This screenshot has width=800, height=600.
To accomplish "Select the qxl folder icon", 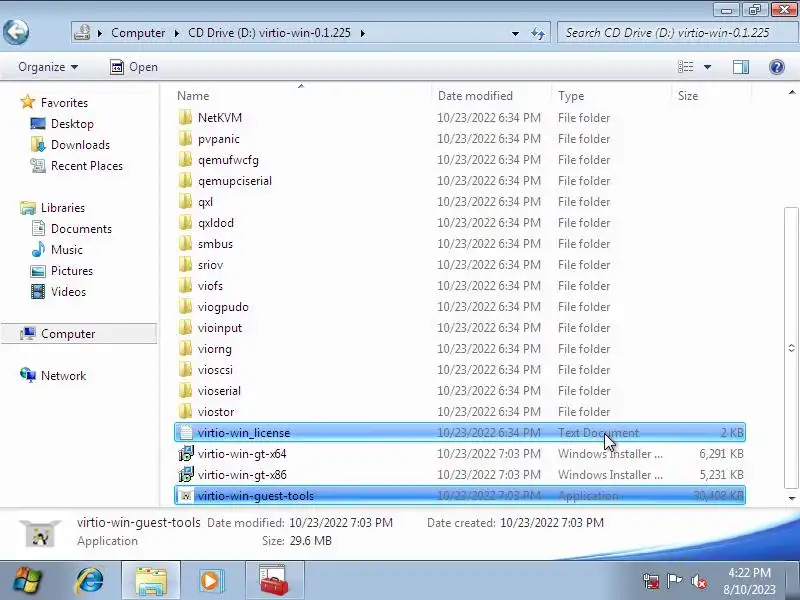I will (185, 202).
